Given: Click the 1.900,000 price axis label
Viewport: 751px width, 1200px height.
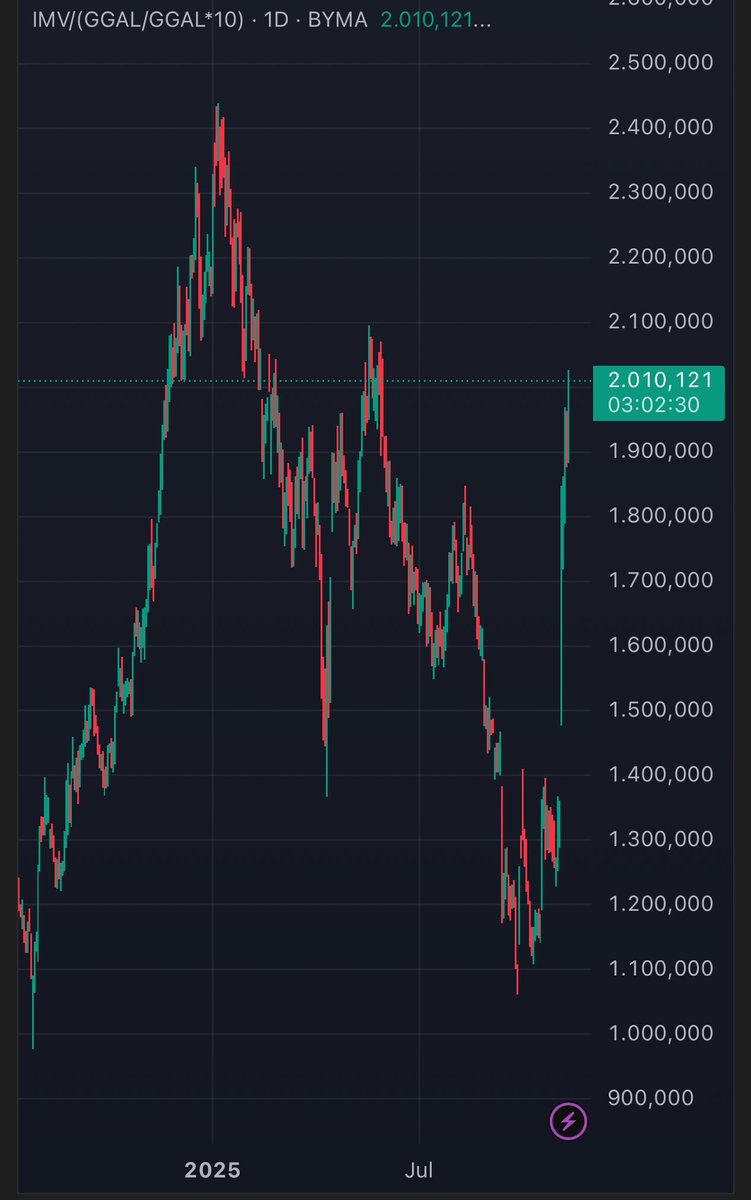Looking at the screenshot, I should click(x=661, y=450).
